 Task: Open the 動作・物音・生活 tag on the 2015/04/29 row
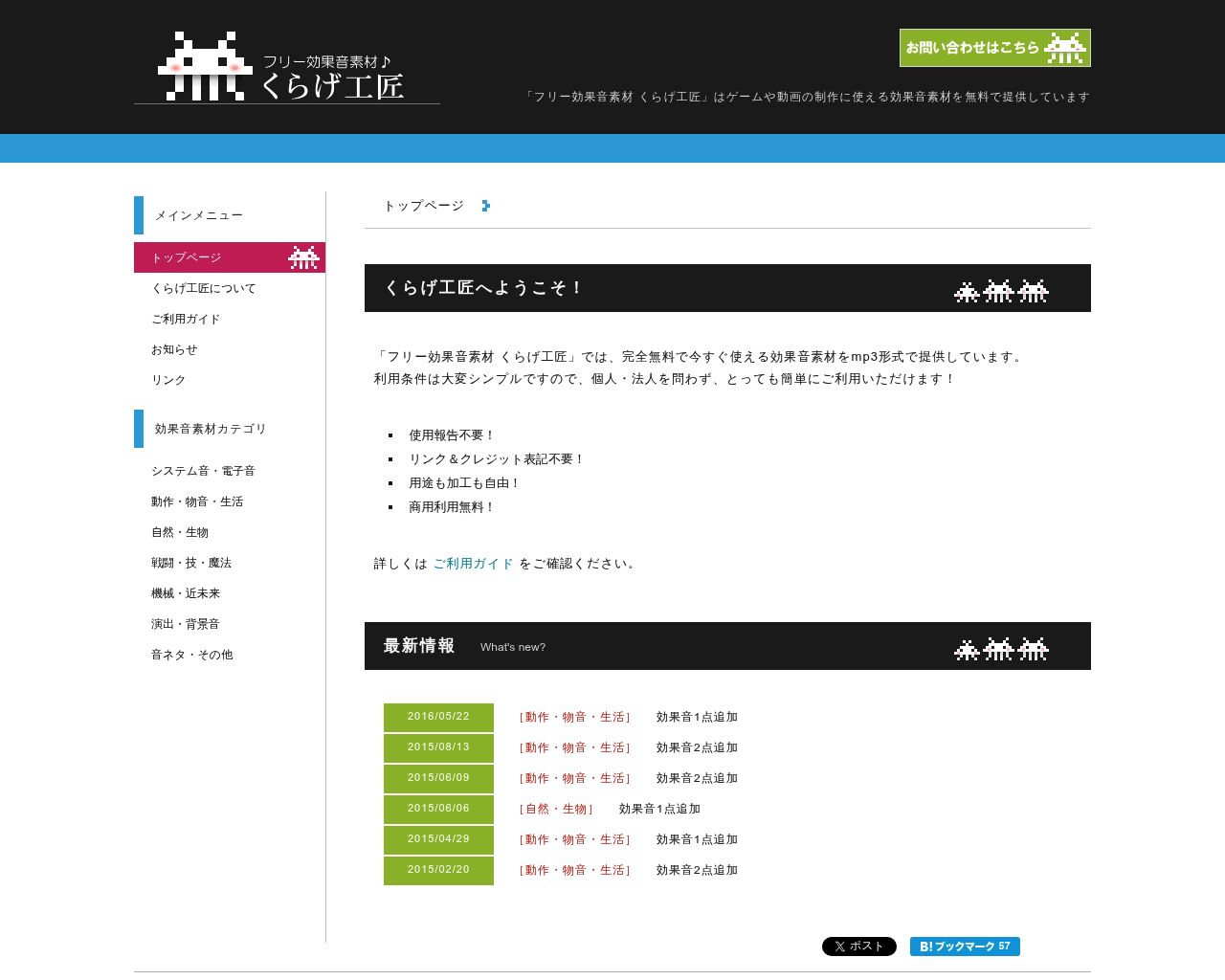(575, 839)
